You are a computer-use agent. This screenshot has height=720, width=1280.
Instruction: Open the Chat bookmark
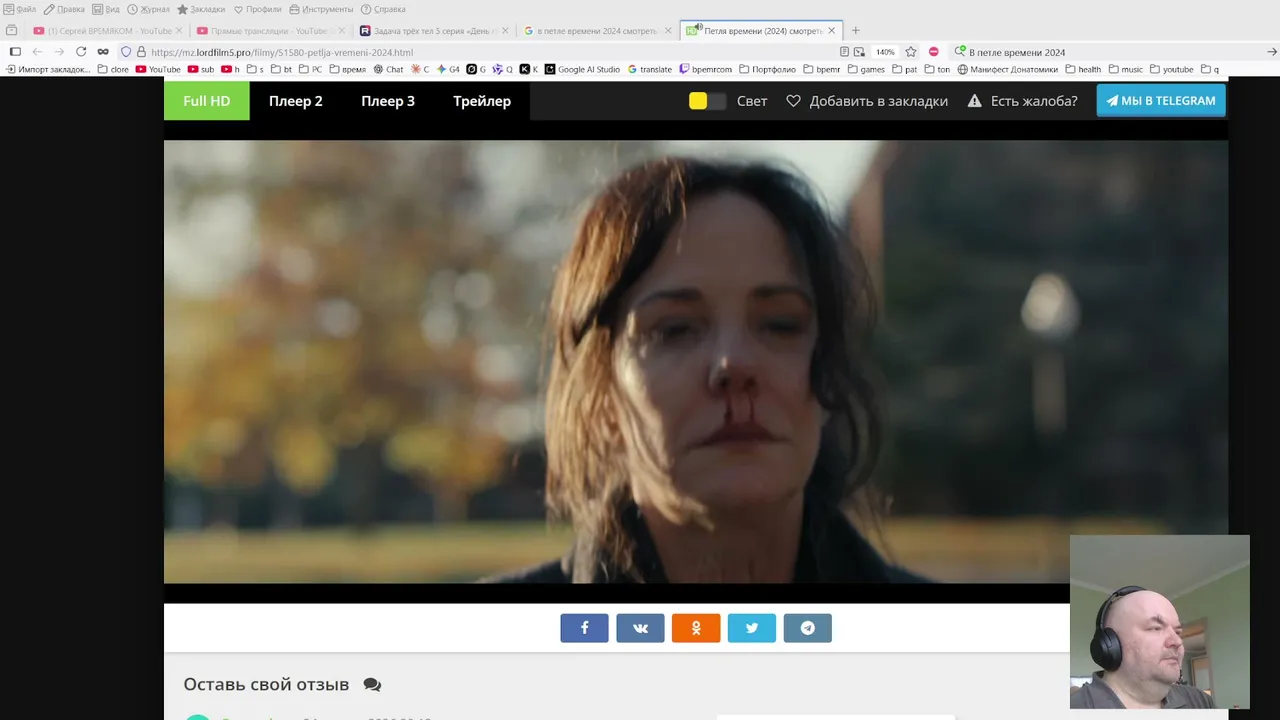[388, 70]
